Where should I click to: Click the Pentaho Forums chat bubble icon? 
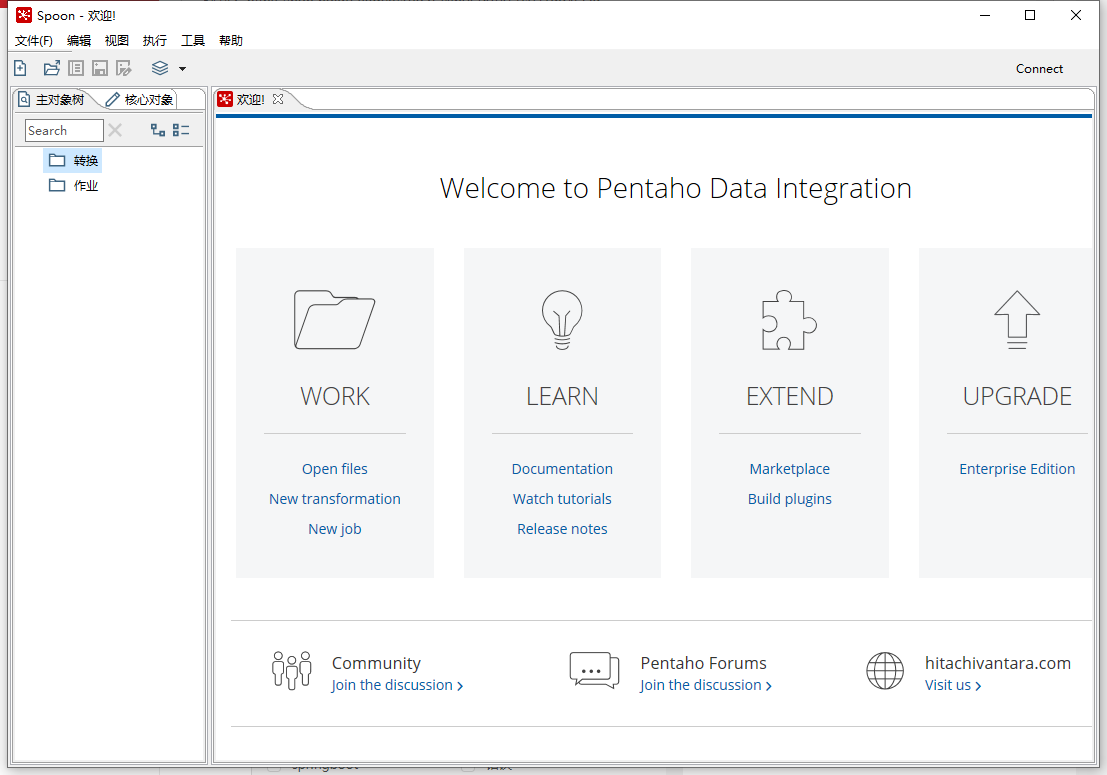tap(594, 670)
